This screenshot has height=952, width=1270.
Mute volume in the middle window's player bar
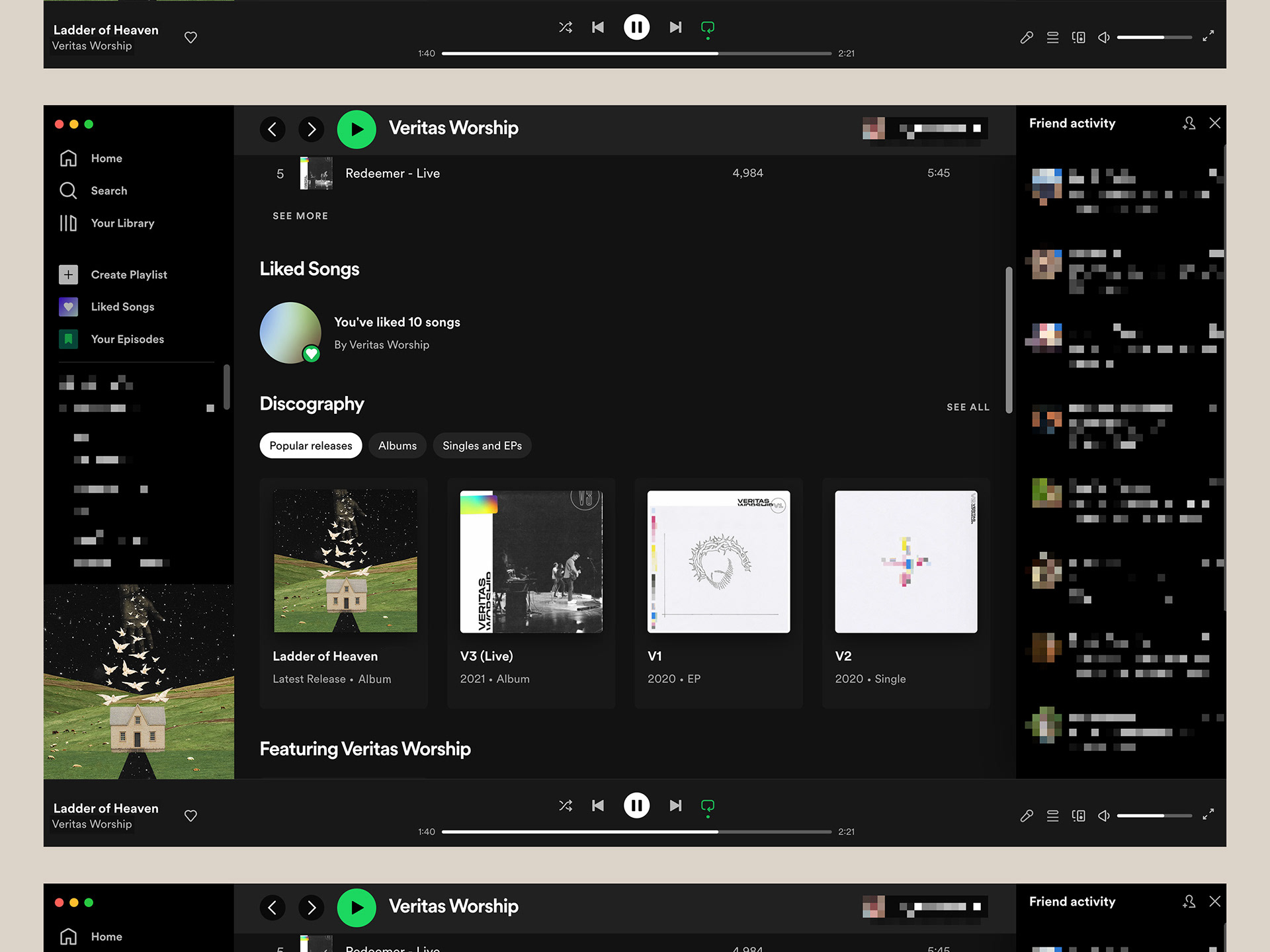(1104, 816)
